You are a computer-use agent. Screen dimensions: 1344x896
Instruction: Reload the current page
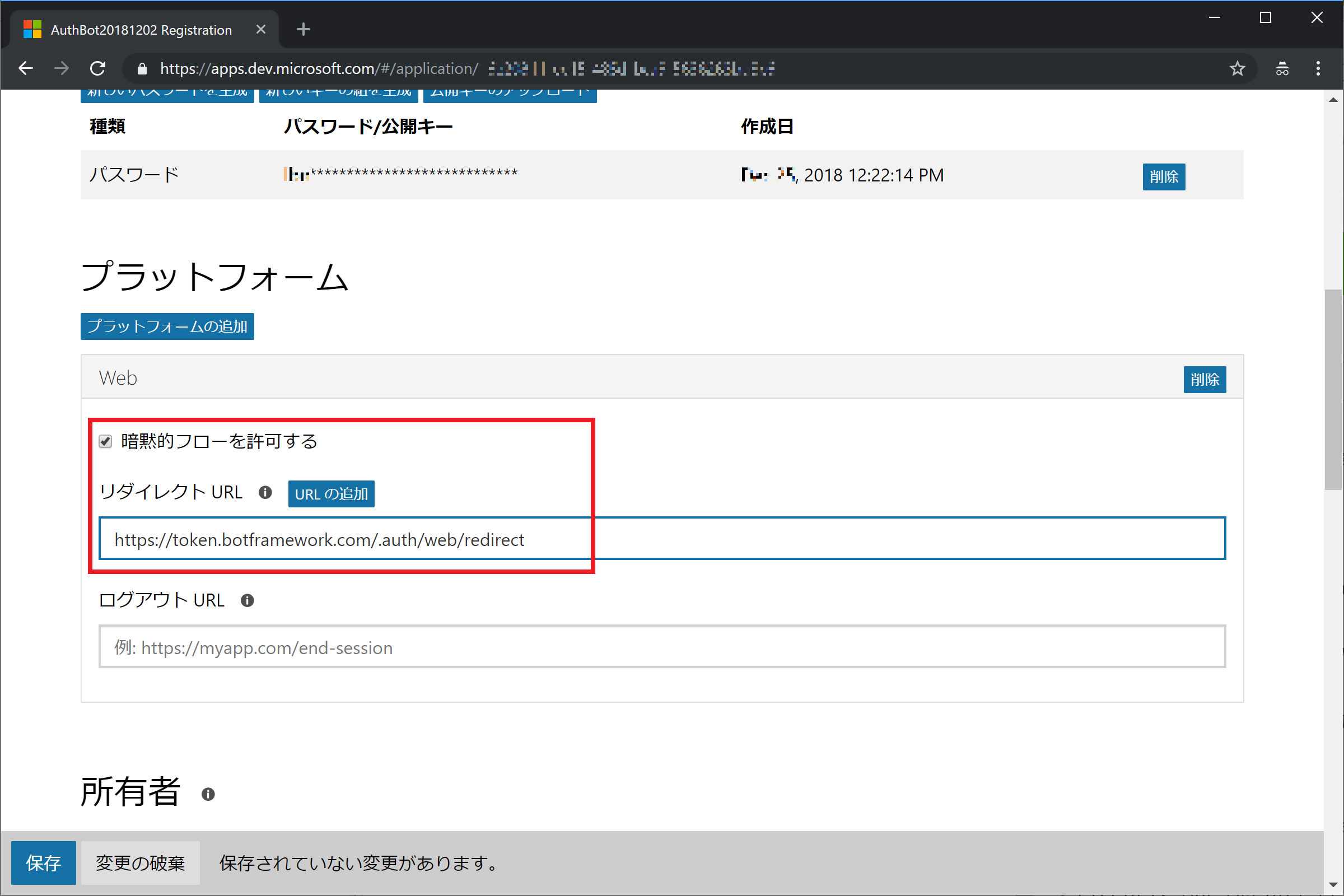point(97,68)
